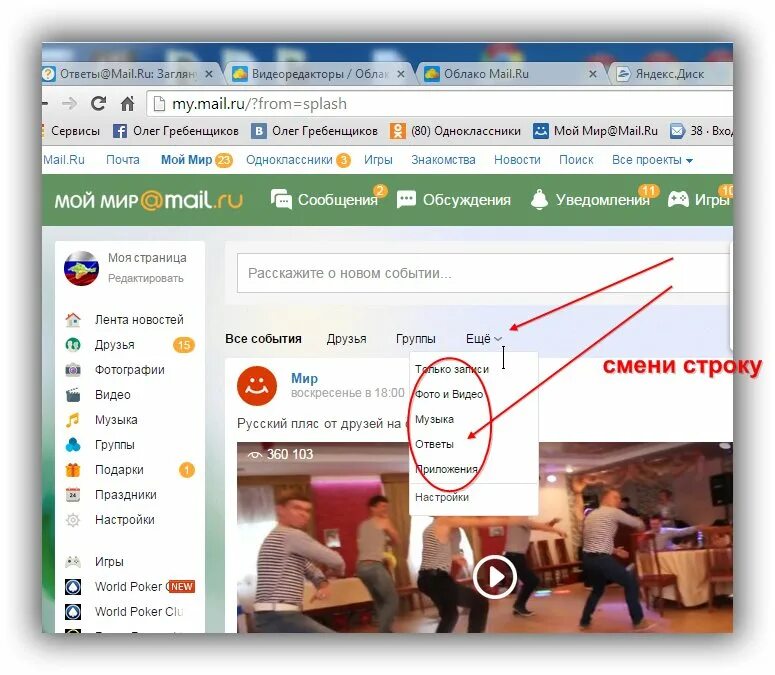The image size is (775, 675).
Task: Show the Группы feed filter
Action: [416, 339]
